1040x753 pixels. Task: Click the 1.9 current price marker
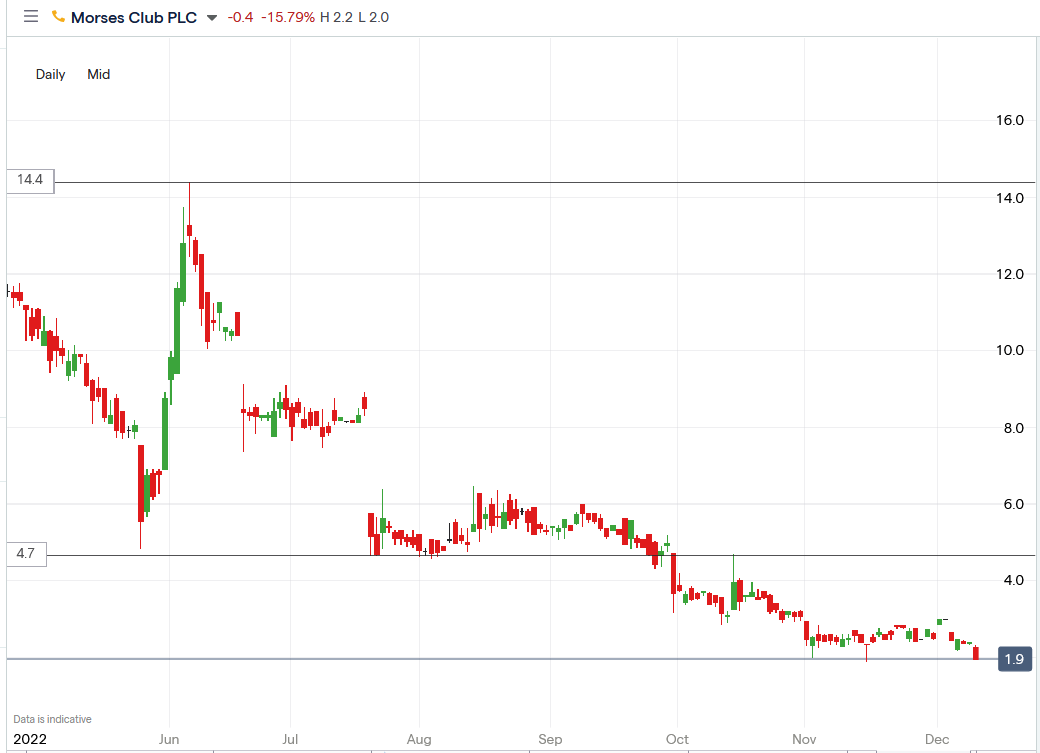1015,659
